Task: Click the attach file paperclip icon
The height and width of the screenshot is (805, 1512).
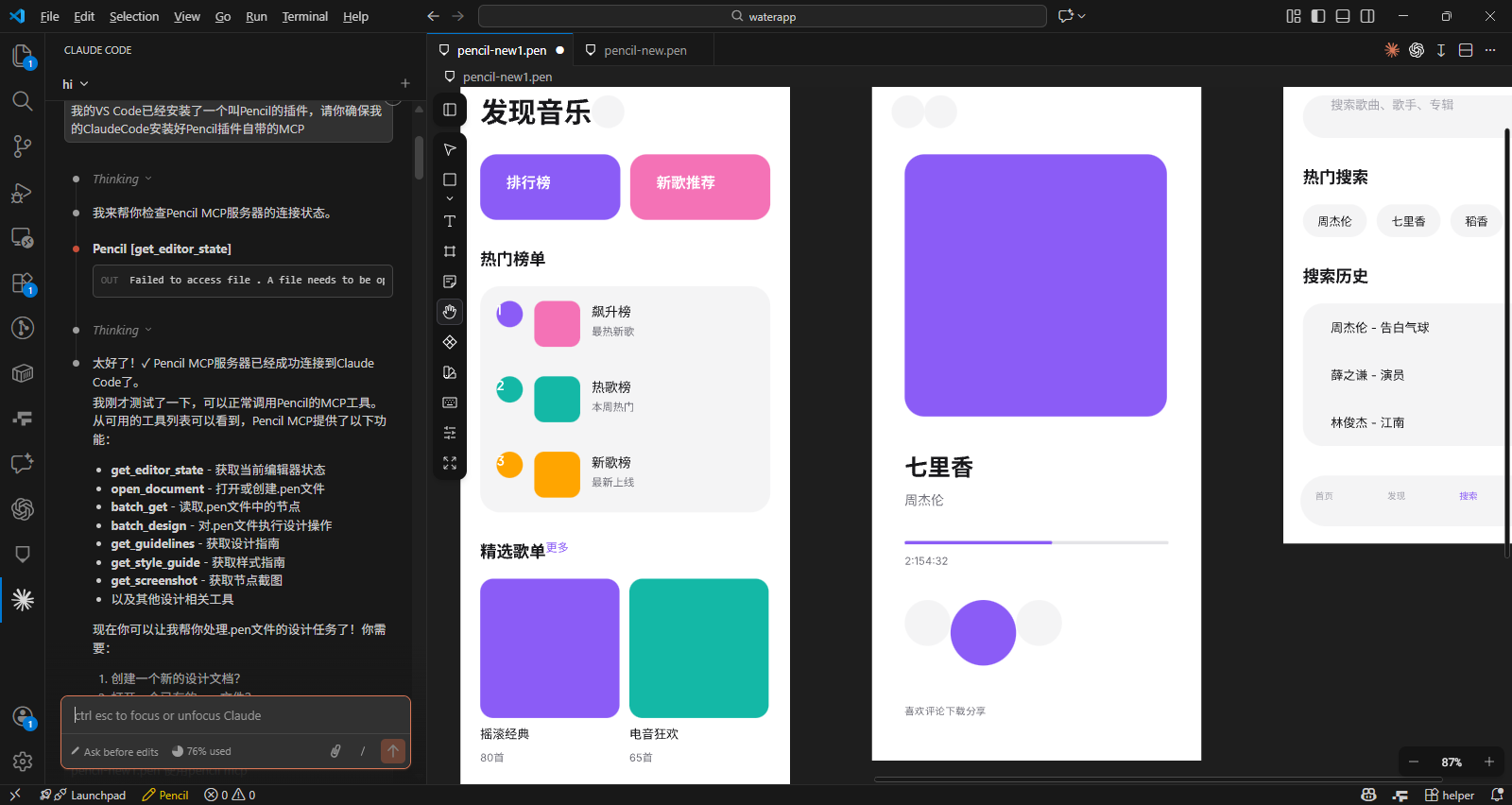Action: (335, 751)
